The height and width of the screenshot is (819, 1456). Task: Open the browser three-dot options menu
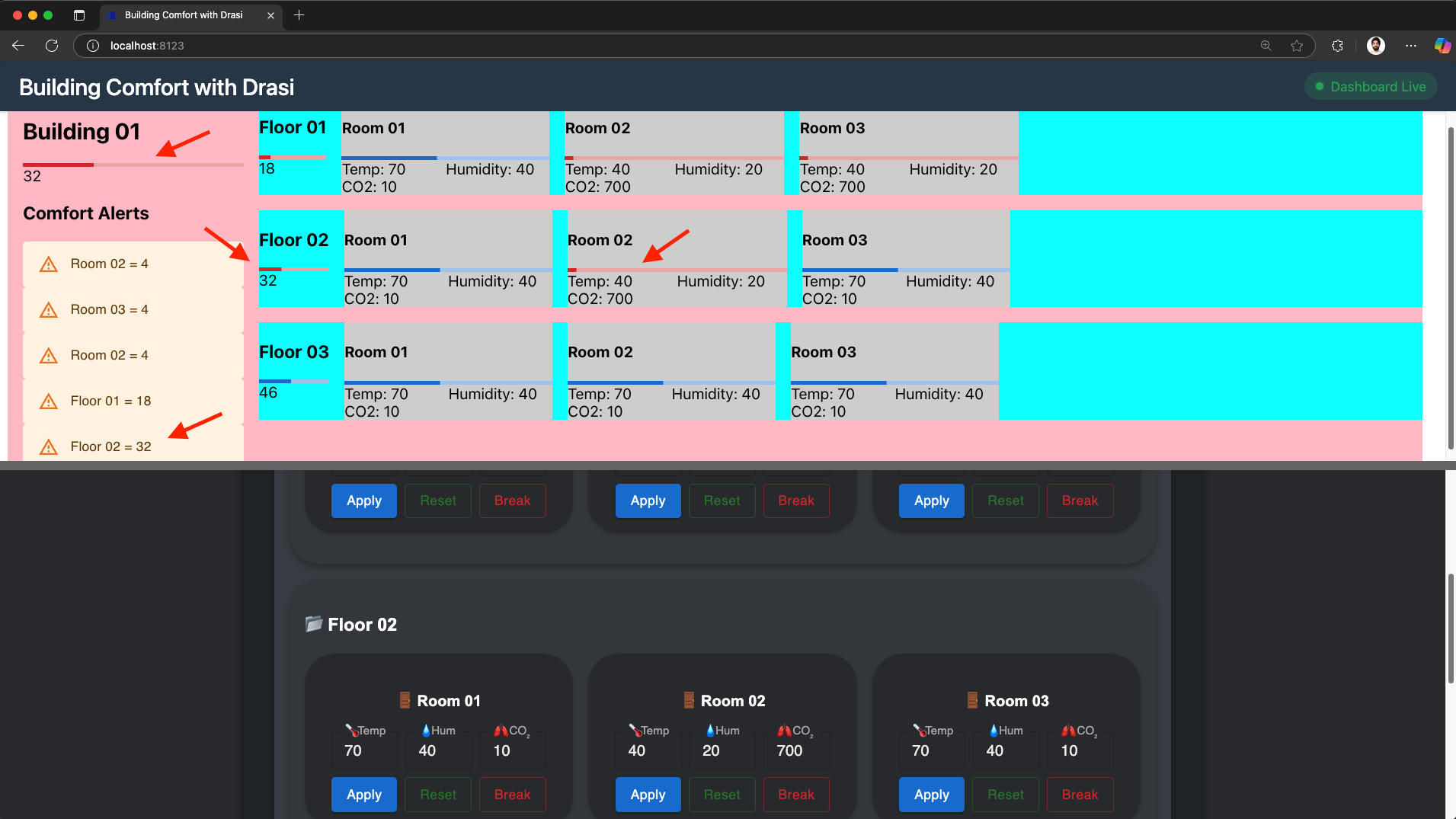1410,46
